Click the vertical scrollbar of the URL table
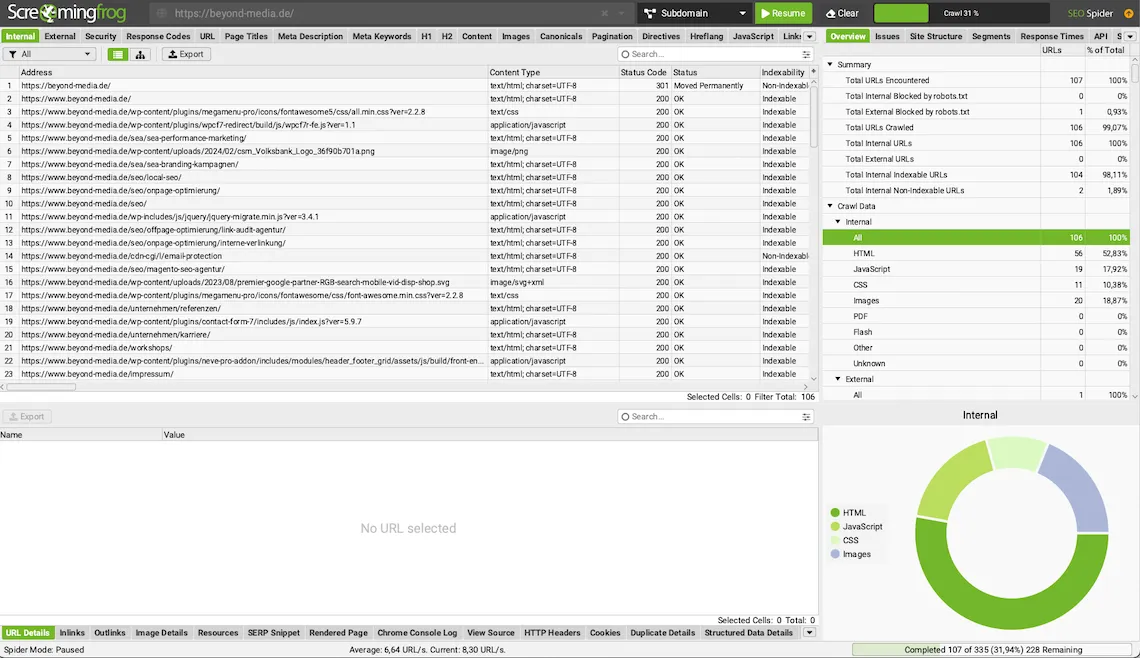The height and width of the screenshot is (658, 1140). 814,116
